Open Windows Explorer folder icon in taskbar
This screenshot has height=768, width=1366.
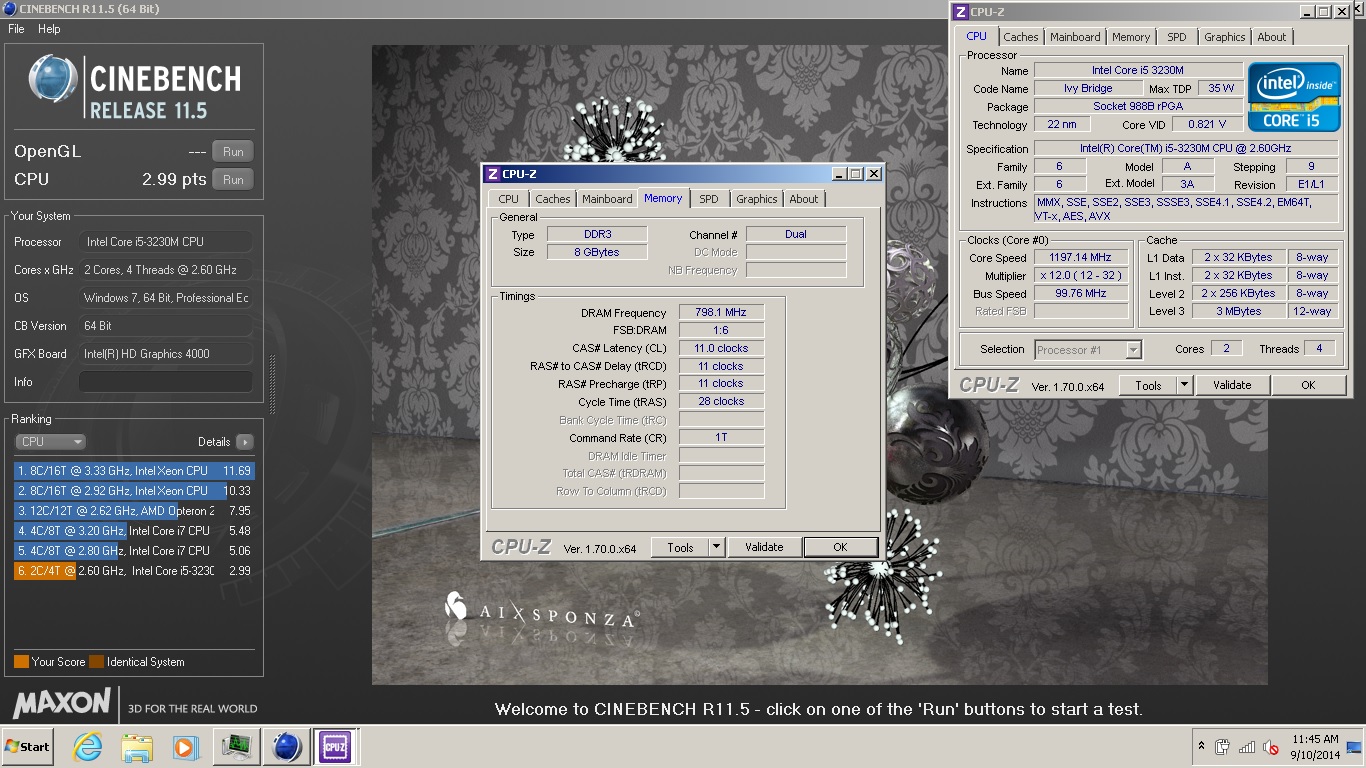pos(136,747)
